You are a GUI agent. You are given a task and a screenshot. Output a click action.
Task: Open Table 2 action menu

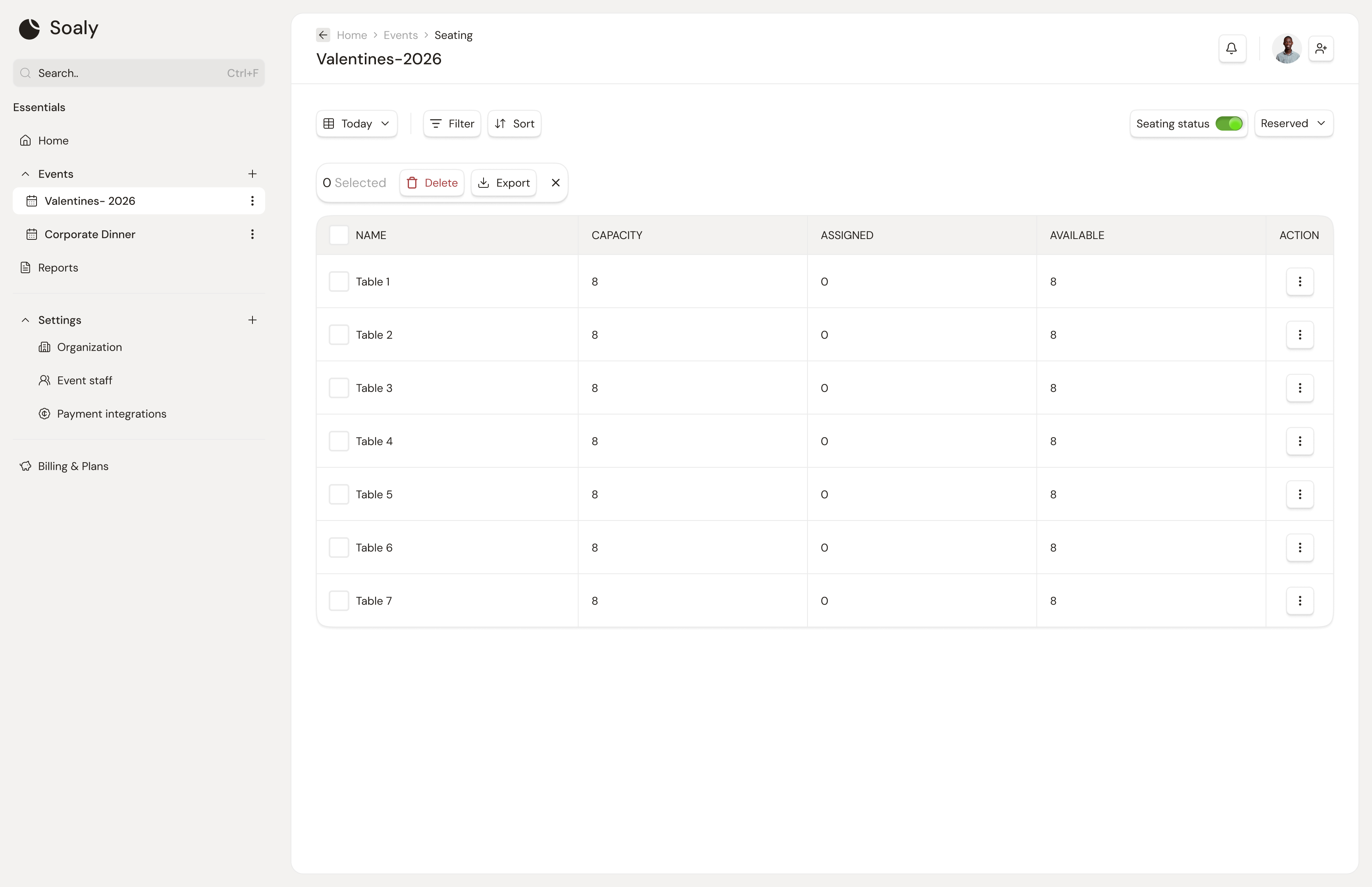pyautogui.click(x=1299, y=335)
